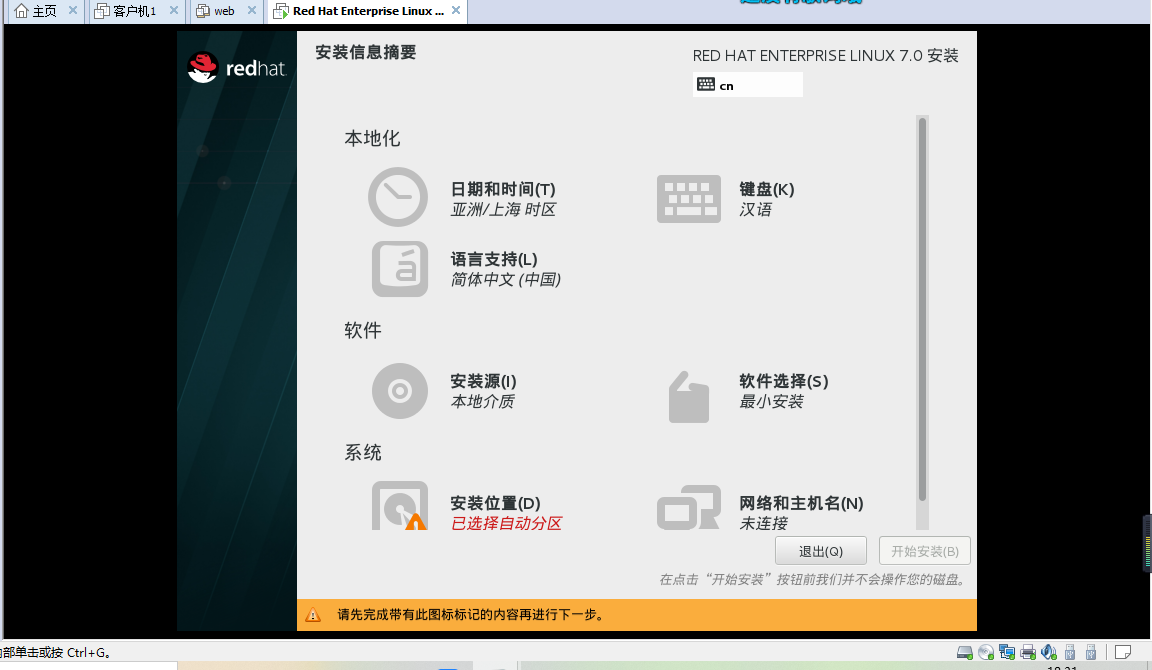Click the warning triangle in the orange bar

pos(313,615)
